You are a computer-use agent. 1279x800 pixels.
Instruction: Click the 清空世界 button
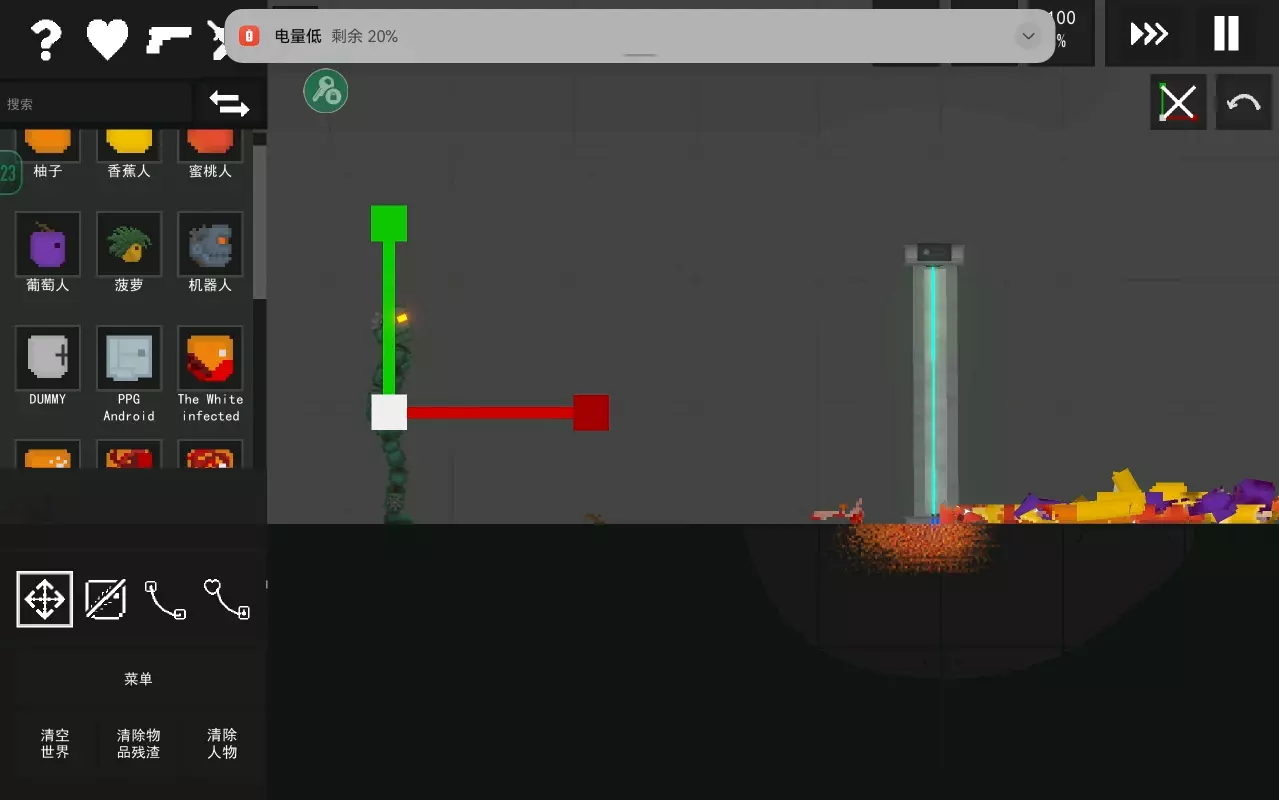(55, 743)
